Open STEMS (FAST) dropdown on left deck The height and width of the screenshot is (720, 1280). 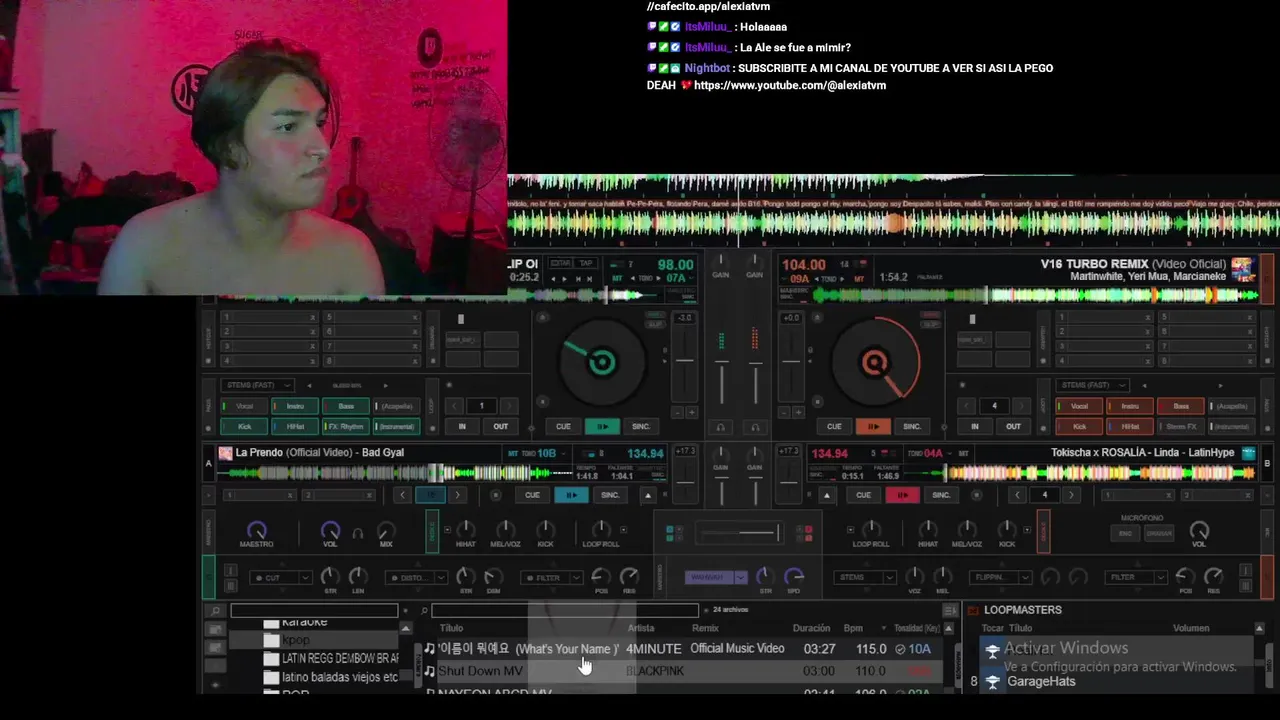click(258, 385)
